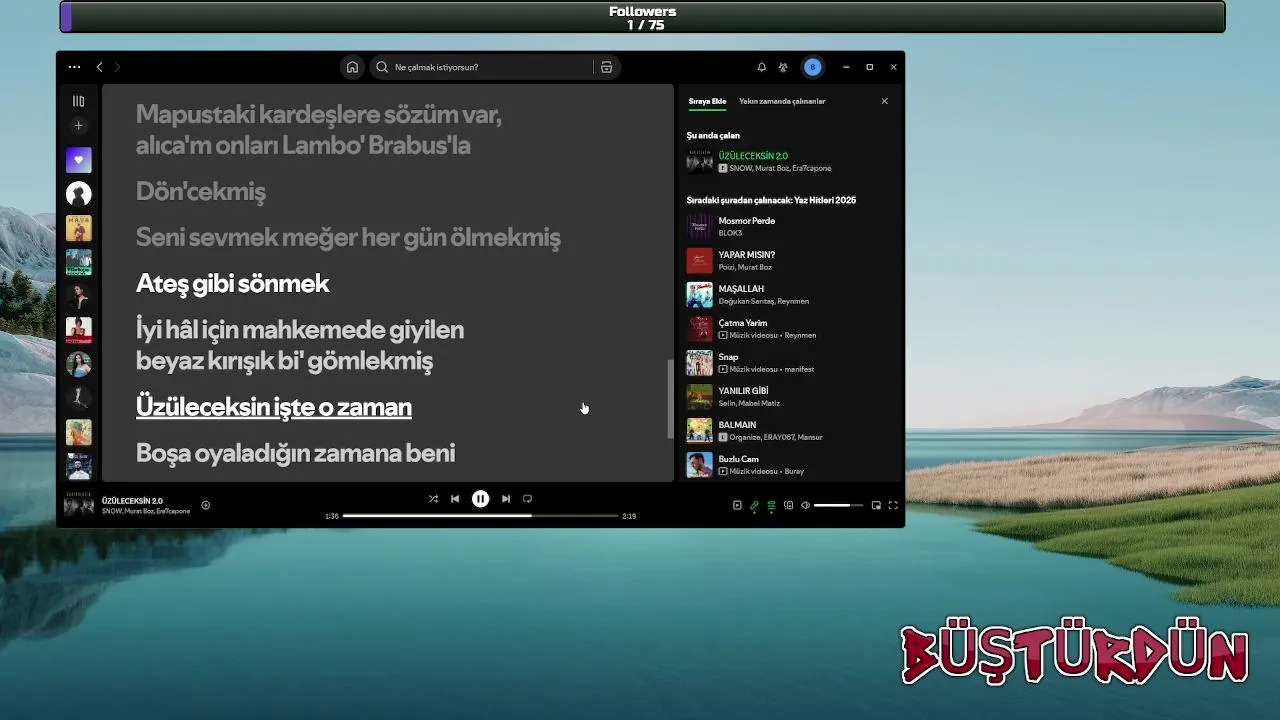The image size is (1280, 720).
Task: Jump to lyric Üzüleceksin işte o zaman
Action: [273, 407]
